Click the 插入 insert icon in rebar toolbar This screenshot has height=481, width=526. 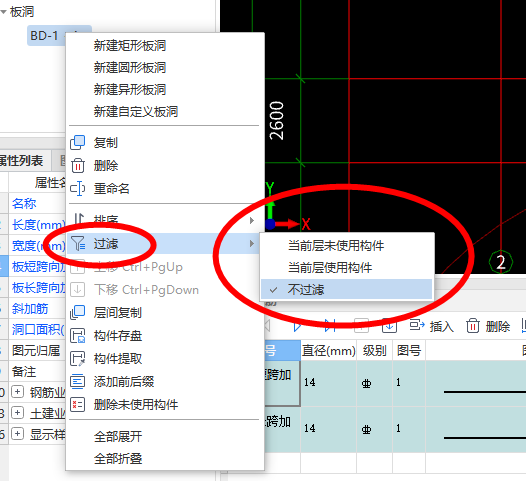coord(417,325)
